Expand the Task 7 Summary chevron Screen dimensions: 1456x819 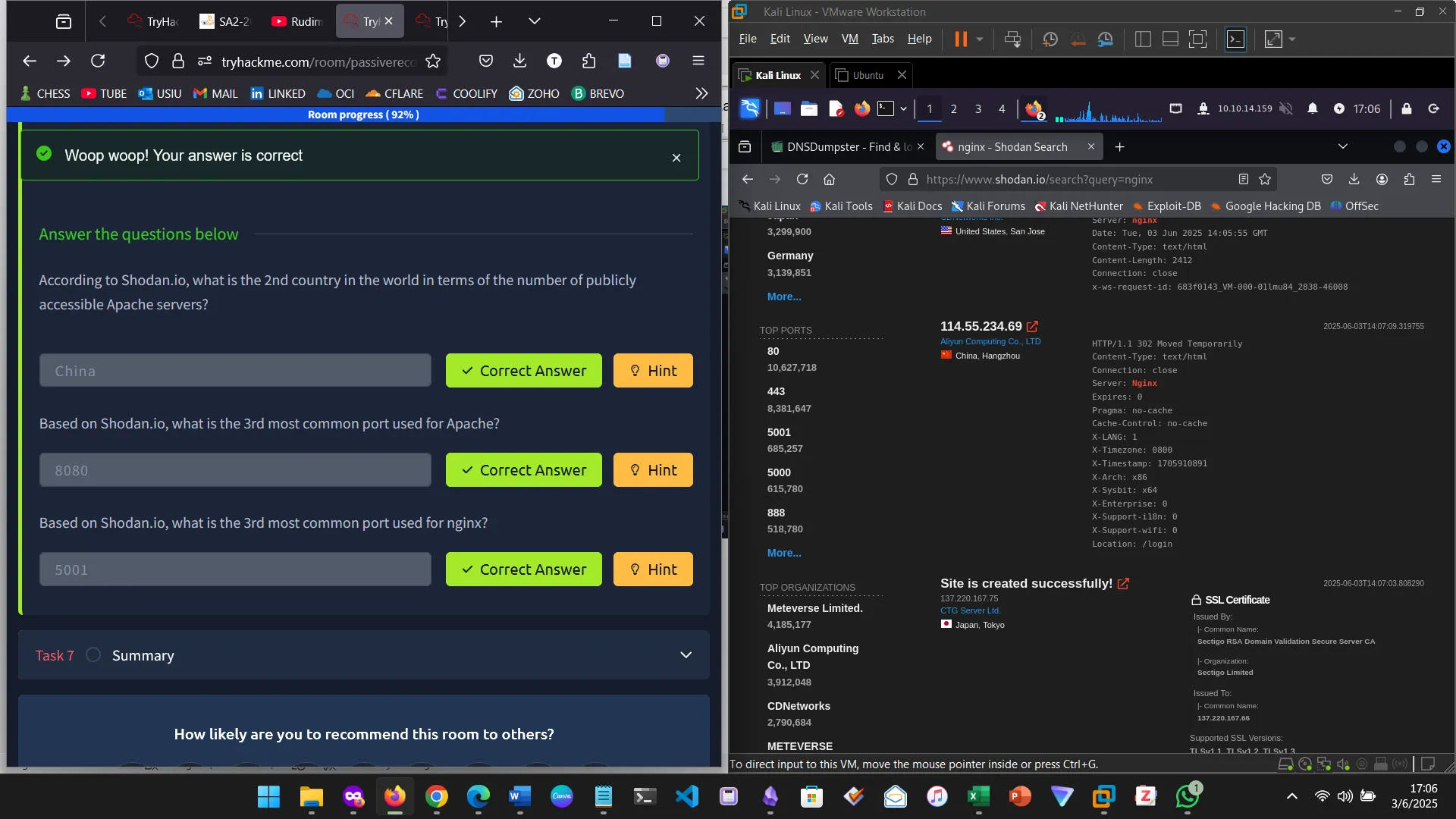click(x=686, y=655)
